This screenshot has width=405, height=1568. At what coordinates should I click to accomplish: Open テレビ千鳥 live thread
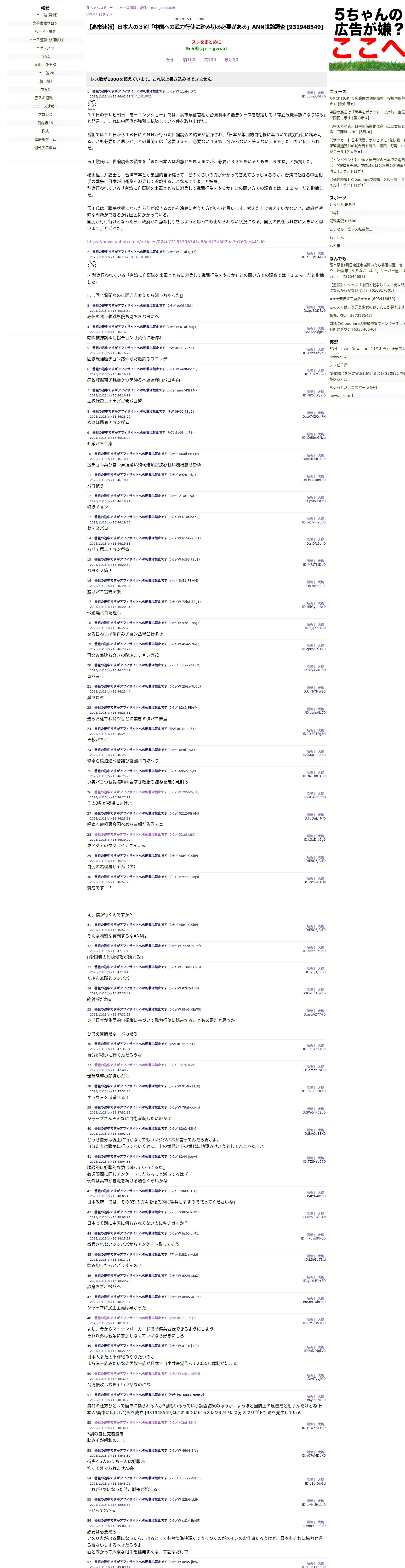coord(339,365)
